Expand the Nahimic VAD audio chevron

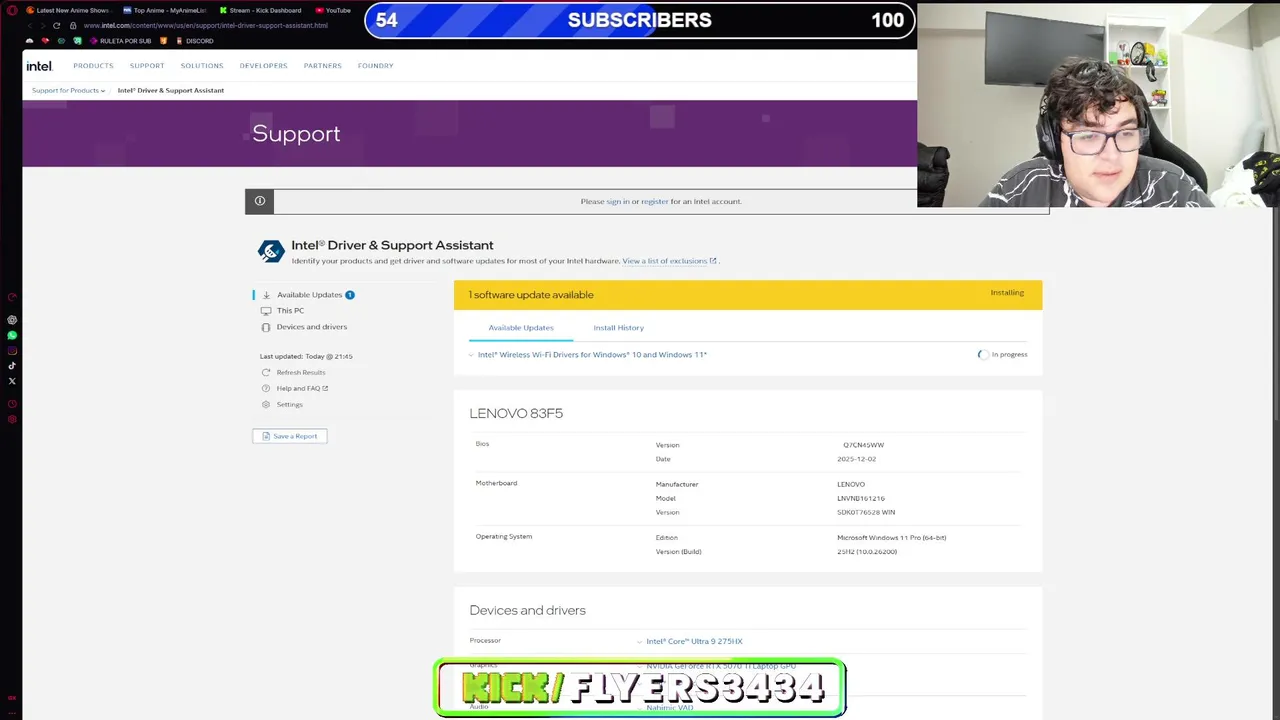(x=640, y=708)
